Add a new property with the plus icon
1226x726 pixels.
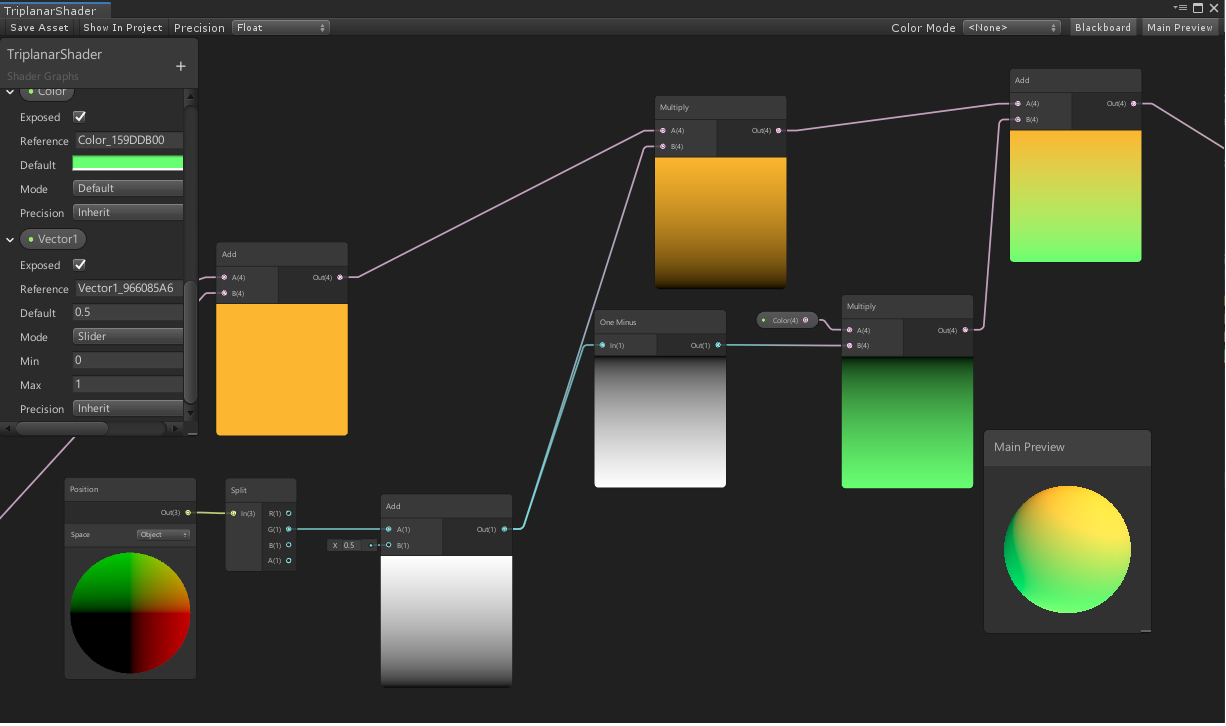coord(181,66)
